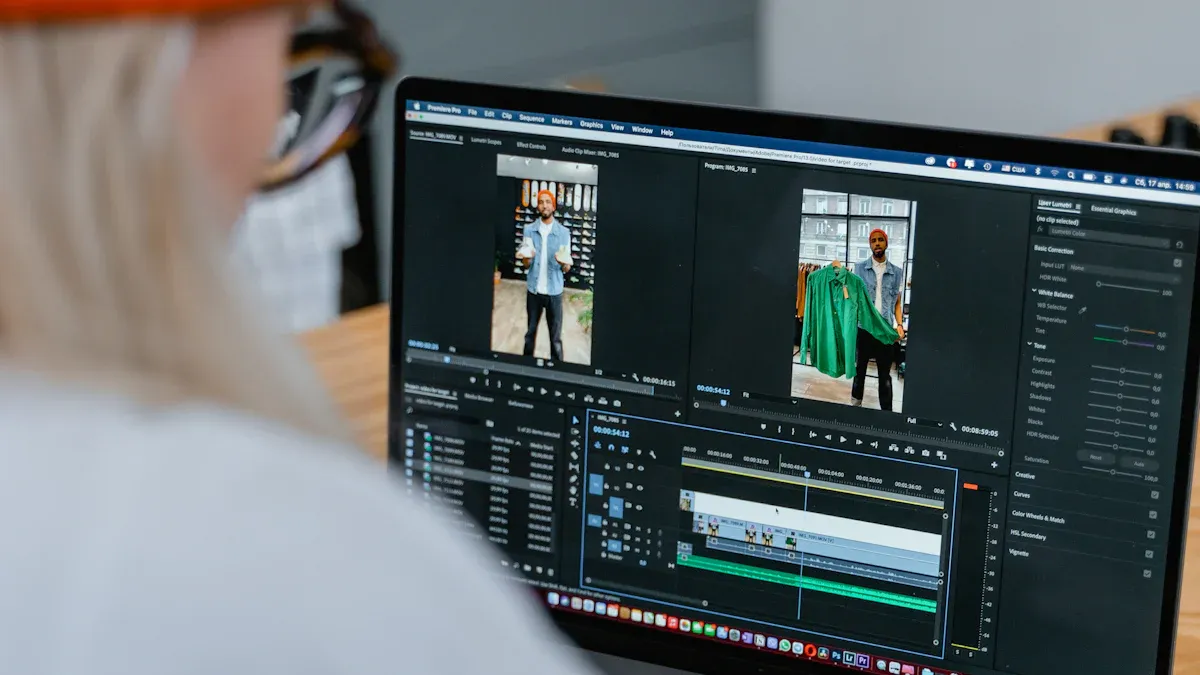Open the Media Browser tab
1200x675 pixels.
point(479,398)
